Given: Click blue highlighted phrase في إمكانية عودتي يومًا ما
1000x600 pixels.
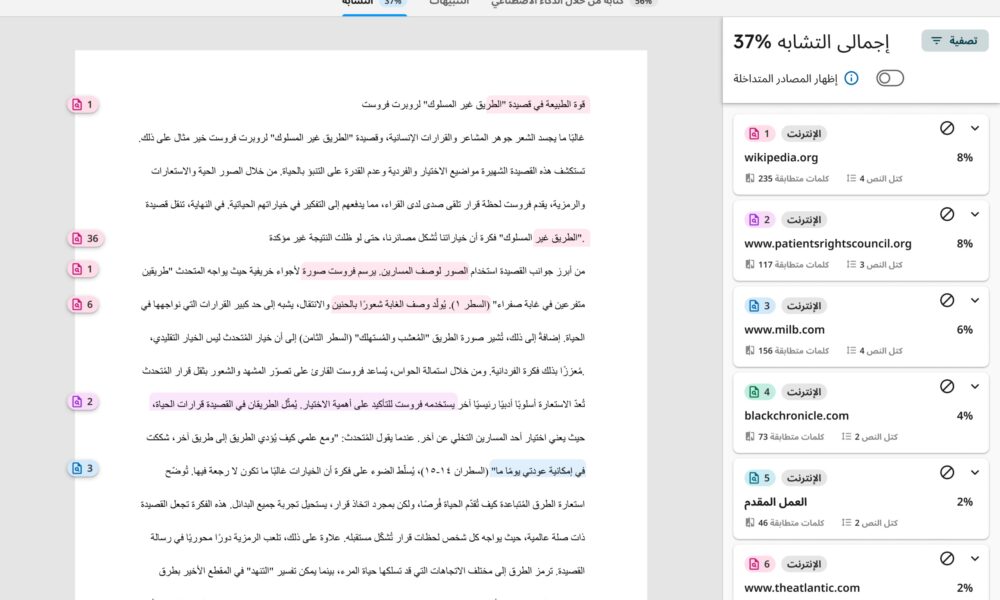Looking at the screenshot, I should (537, 471).
